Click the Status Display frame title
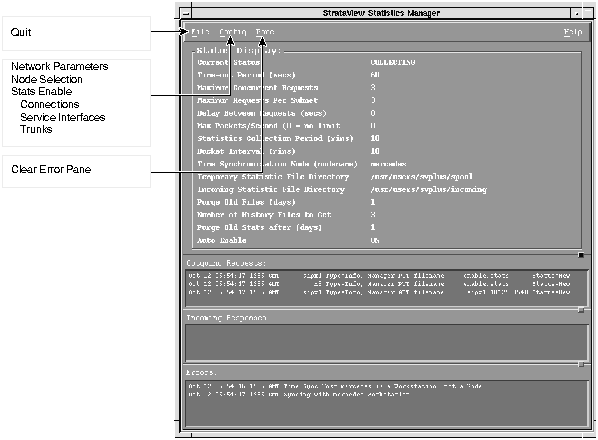This screenshot has height=440, width=598. click(239, 50)
